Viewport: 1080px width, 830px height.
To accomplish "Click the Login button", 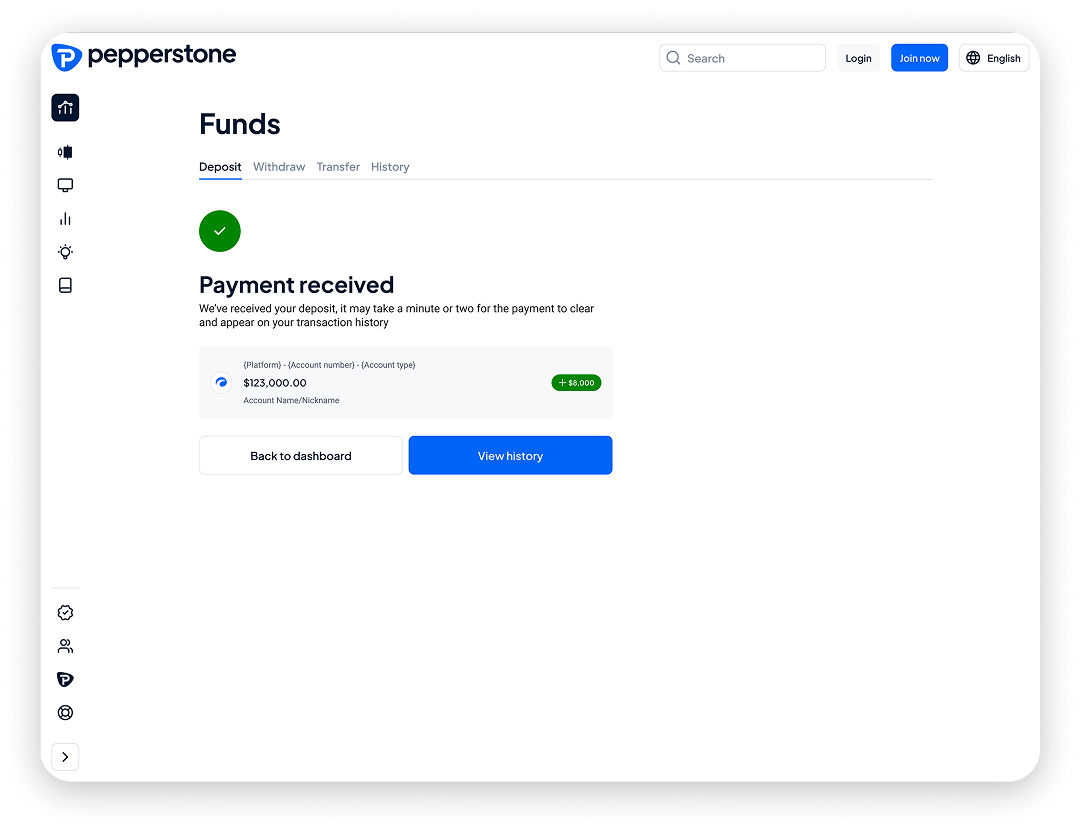I will click(858, 58).
